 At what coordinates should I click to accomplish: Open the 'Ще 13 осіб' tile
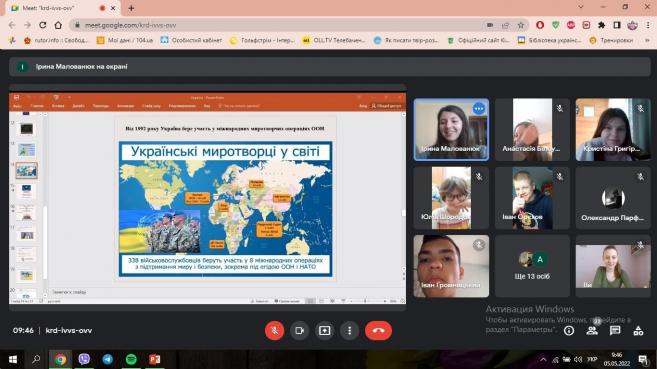[x=532, y=266]
